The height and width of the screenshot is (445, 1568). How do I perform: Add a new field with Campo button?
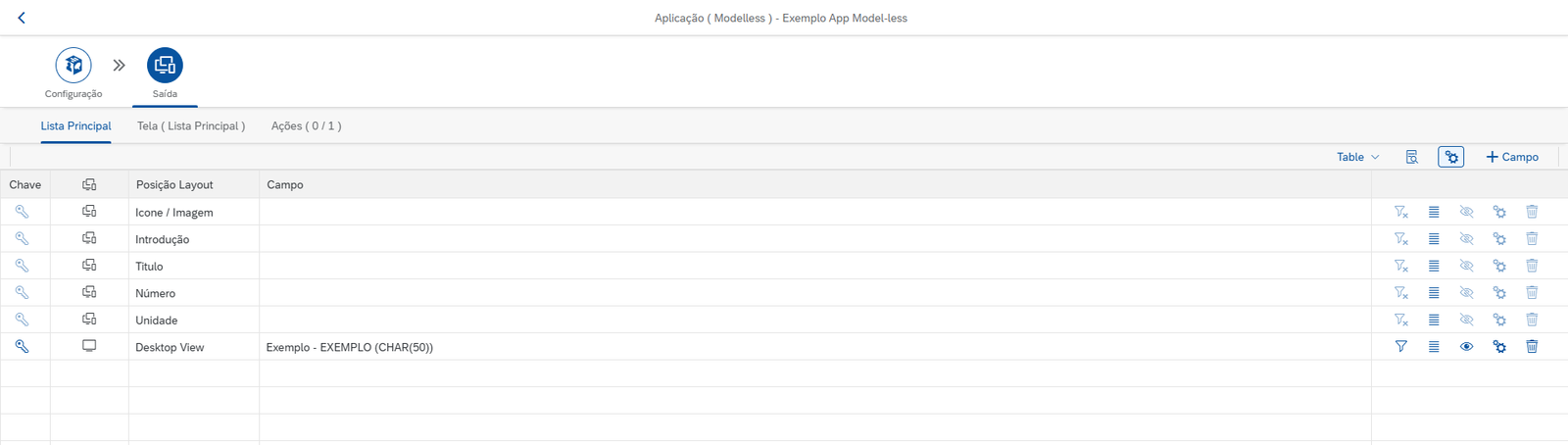tap(1512, 157)
